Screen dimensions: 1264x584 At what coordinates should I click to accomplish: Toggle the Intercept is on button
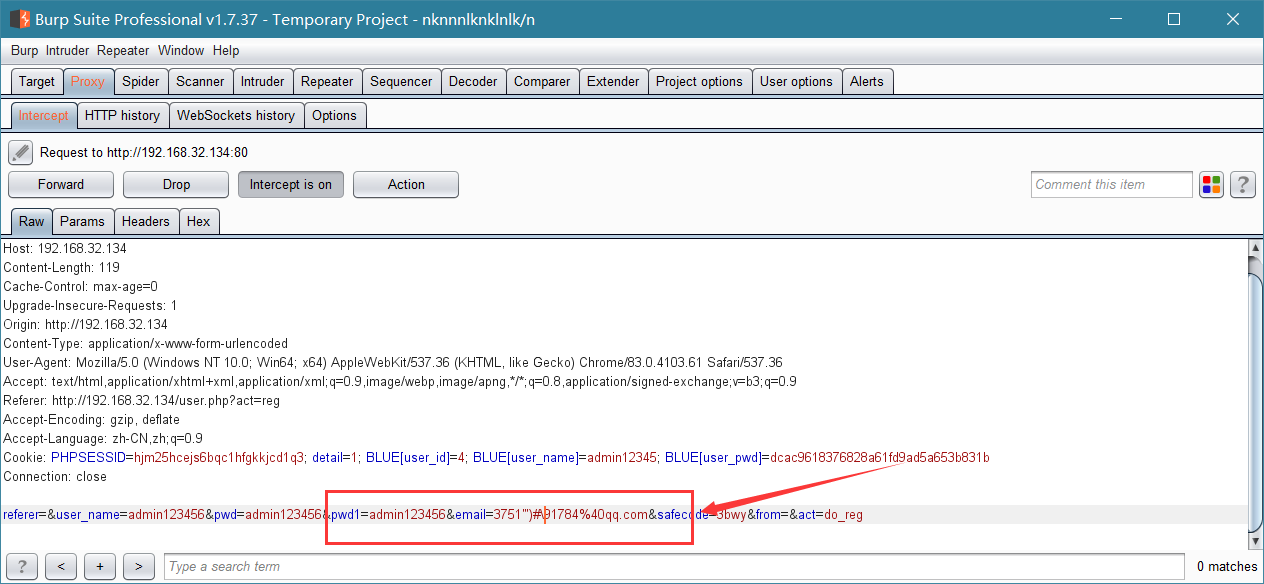click(x=291, y=185)
